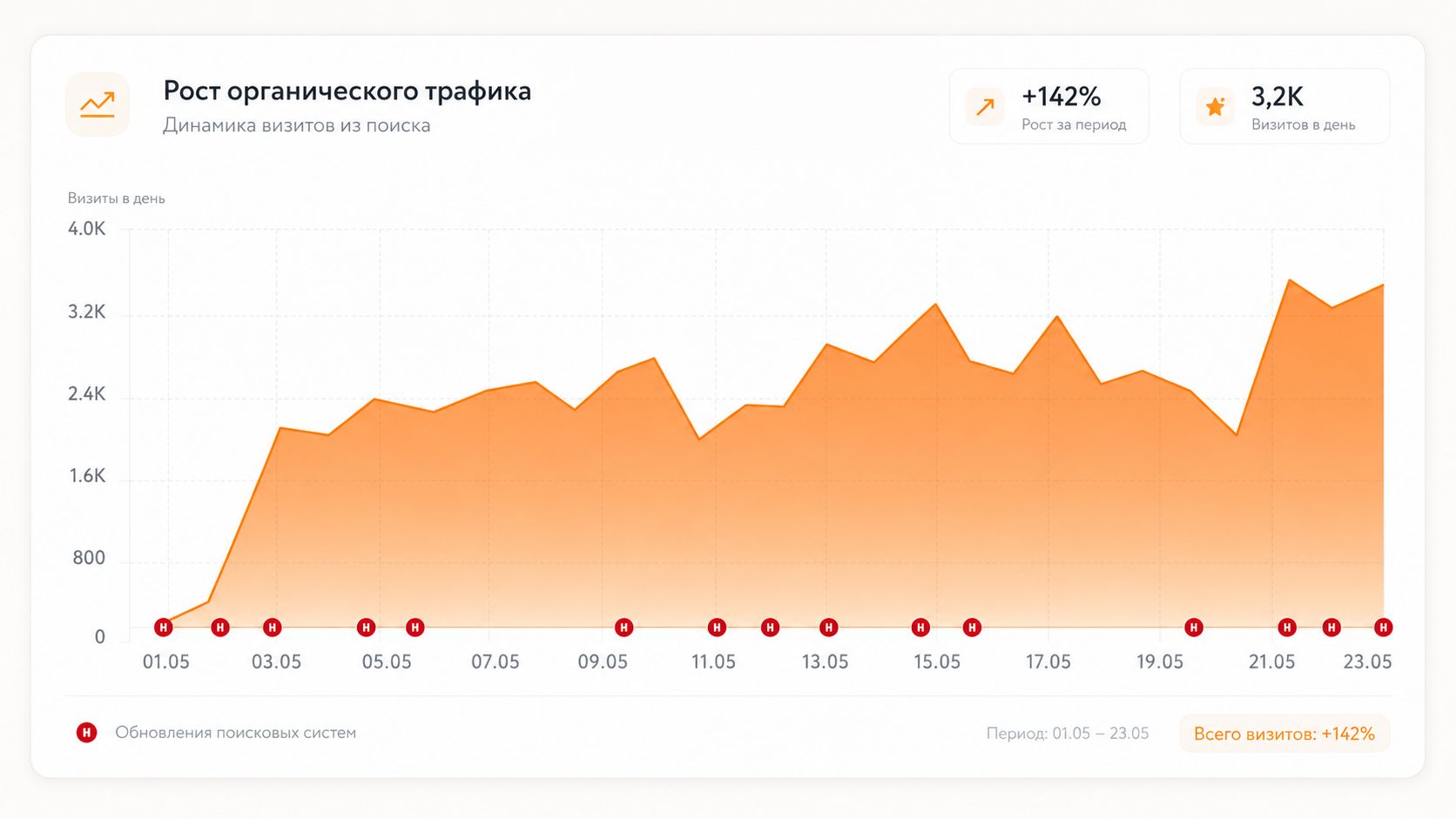Select the update marker between 13.05 and 15.05
The image size is (1456, 819).
tap(920, 628)
